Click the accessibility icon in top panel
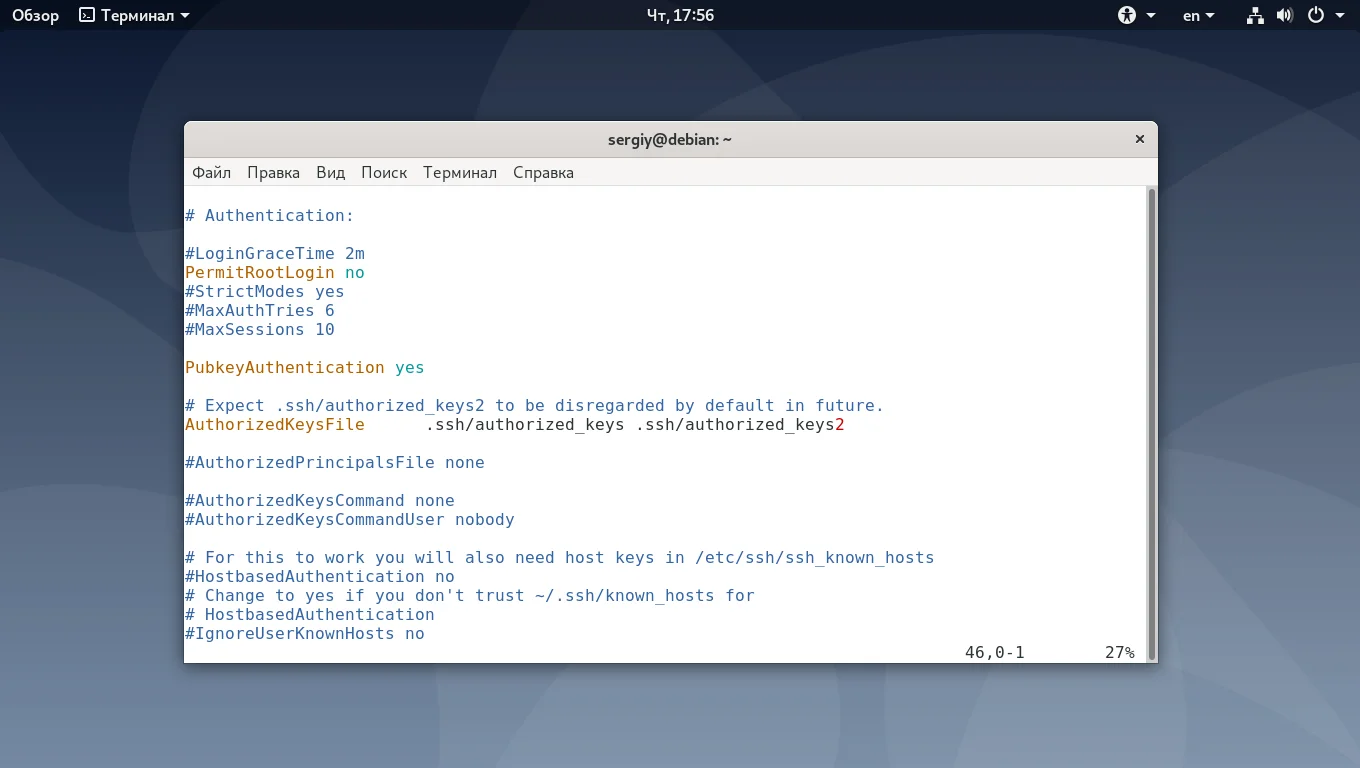This screenshot has width=1360, height=768. (1127, 15)
